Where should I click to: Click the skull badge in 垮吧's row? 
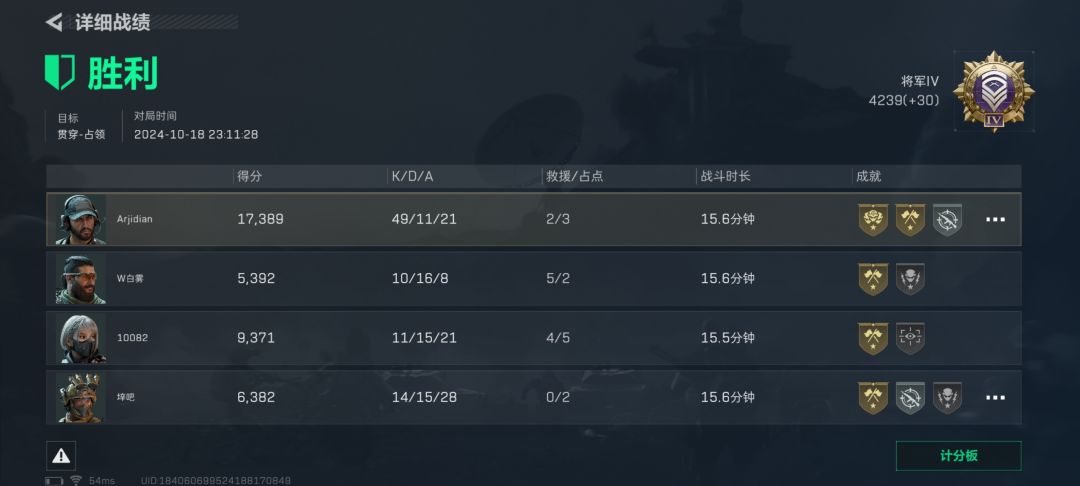pyautogui.click(x=947, y=397)
